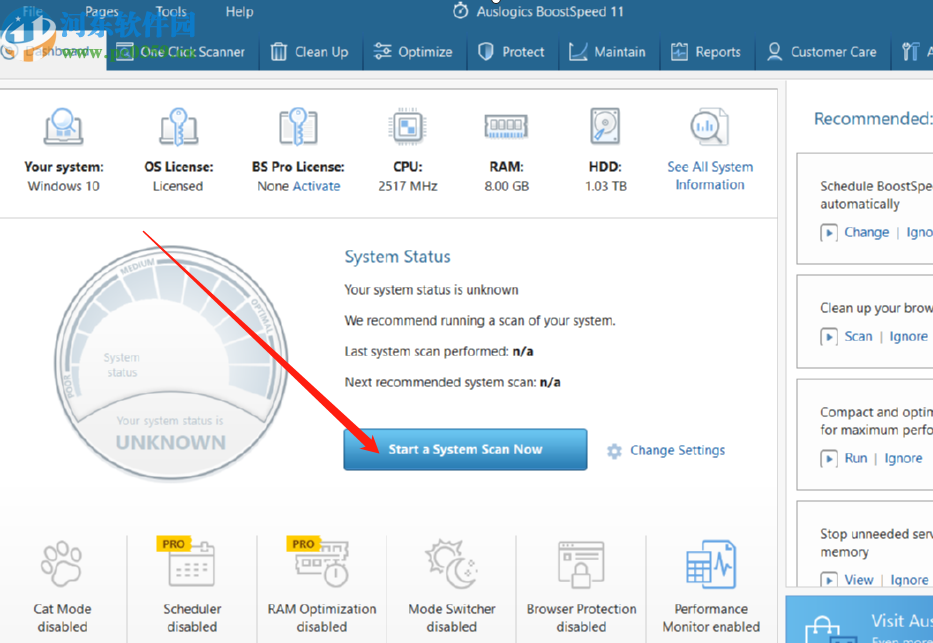Toggle Browser Protection icon
Viewport: 933px width, 643px height.
click(581, 564)
